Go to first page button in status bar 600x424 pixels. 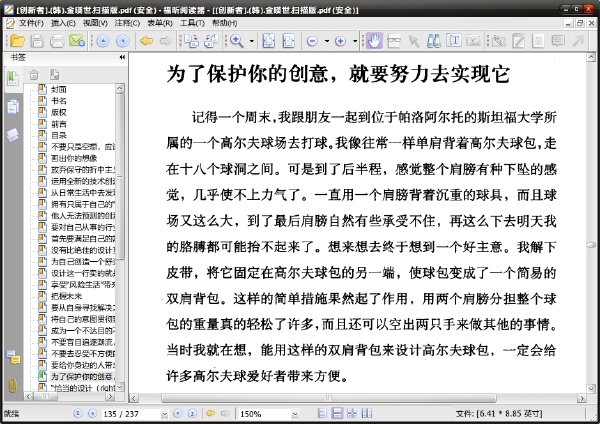(78, 413)
